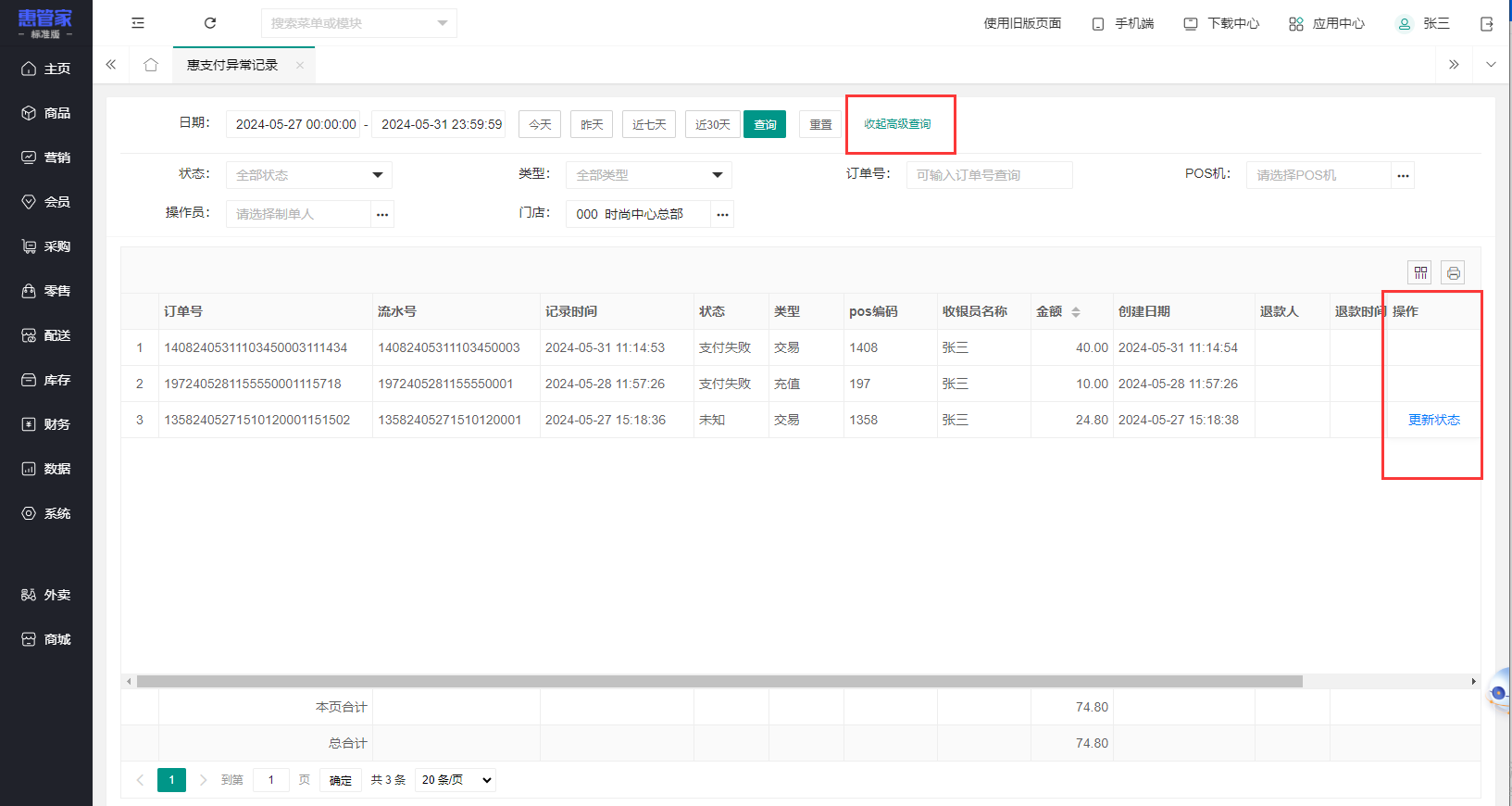Open the 会员 sidebar menu
1512x806 pixels.
[x=46, y=202]
